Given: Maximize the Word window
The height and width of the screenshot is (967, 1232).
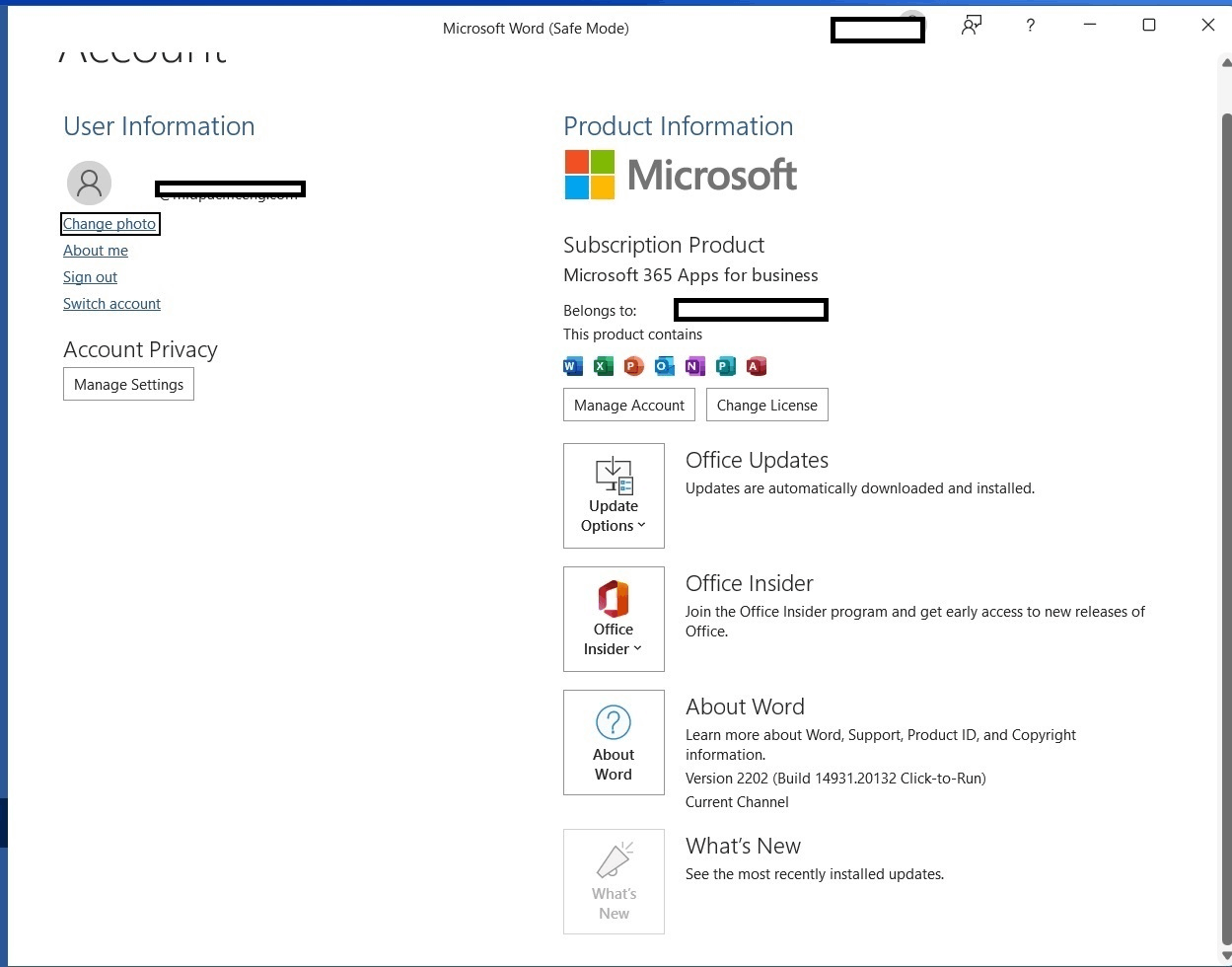Looking at the screenshot, I should pos(1149,26).
